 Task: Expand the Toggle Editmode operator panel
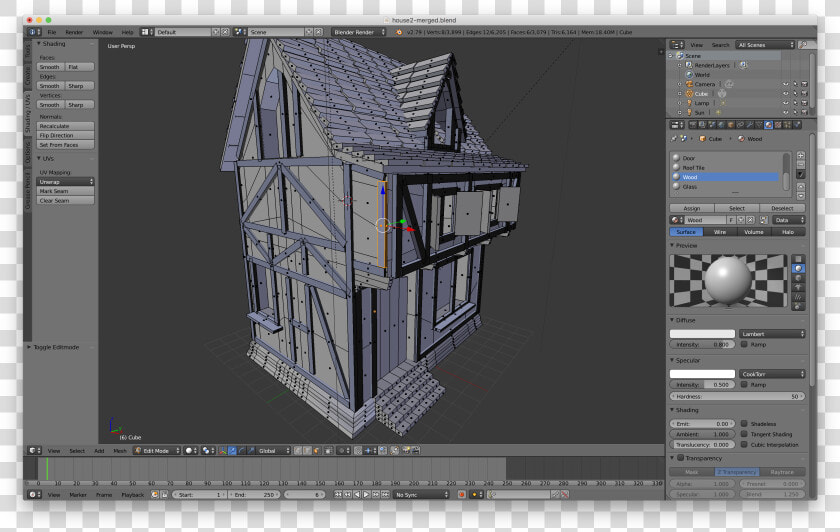[x=29, y=347]
